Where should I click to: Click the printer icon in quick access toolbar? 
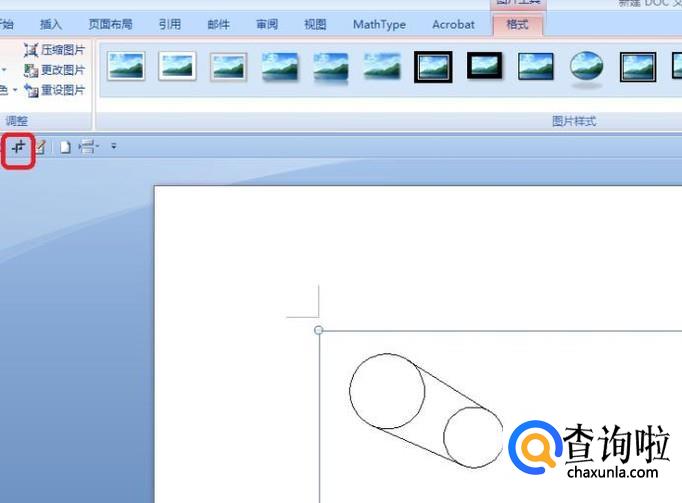[88, 147]
